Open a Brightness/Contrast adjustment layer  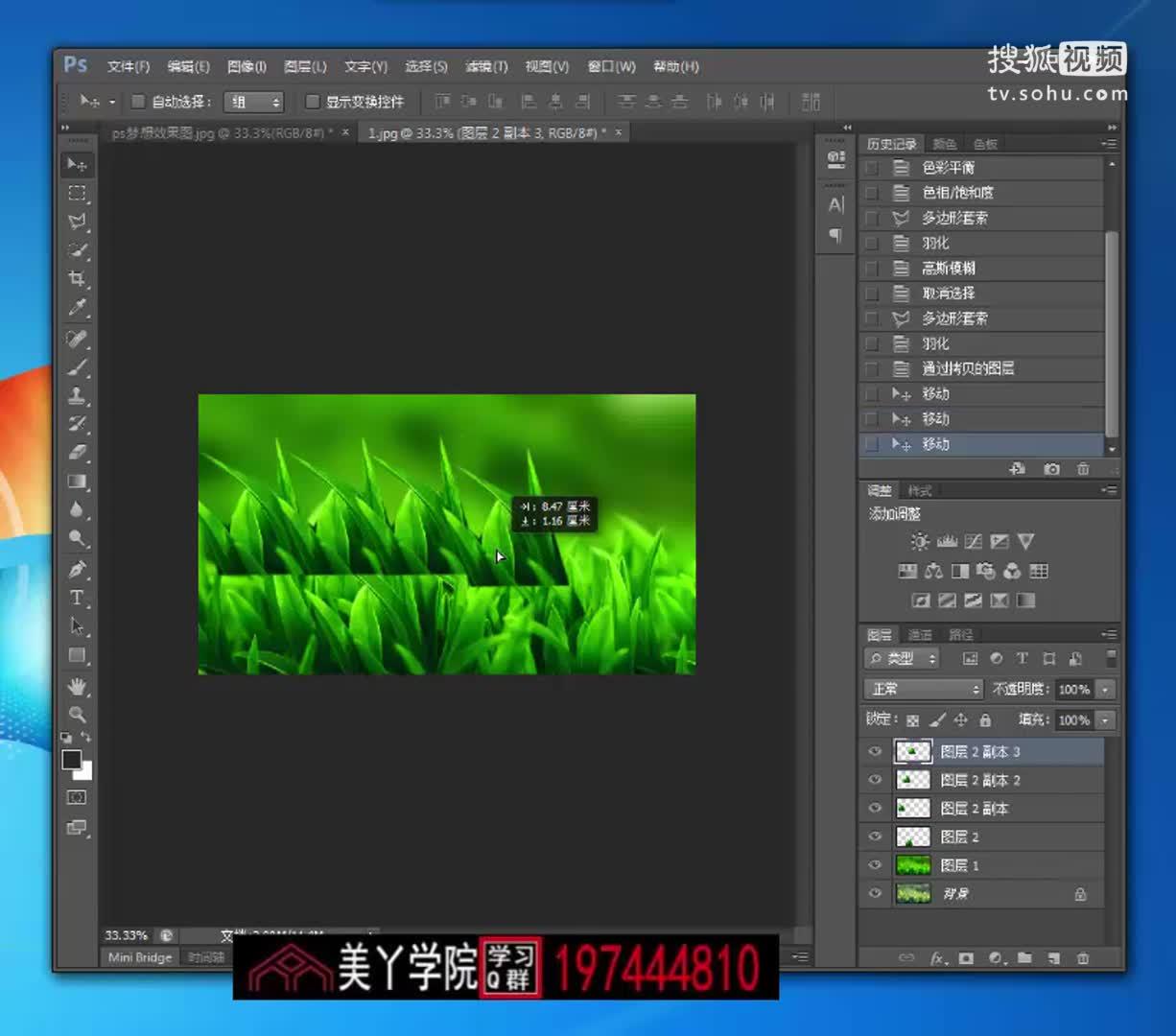click(918, 541)
